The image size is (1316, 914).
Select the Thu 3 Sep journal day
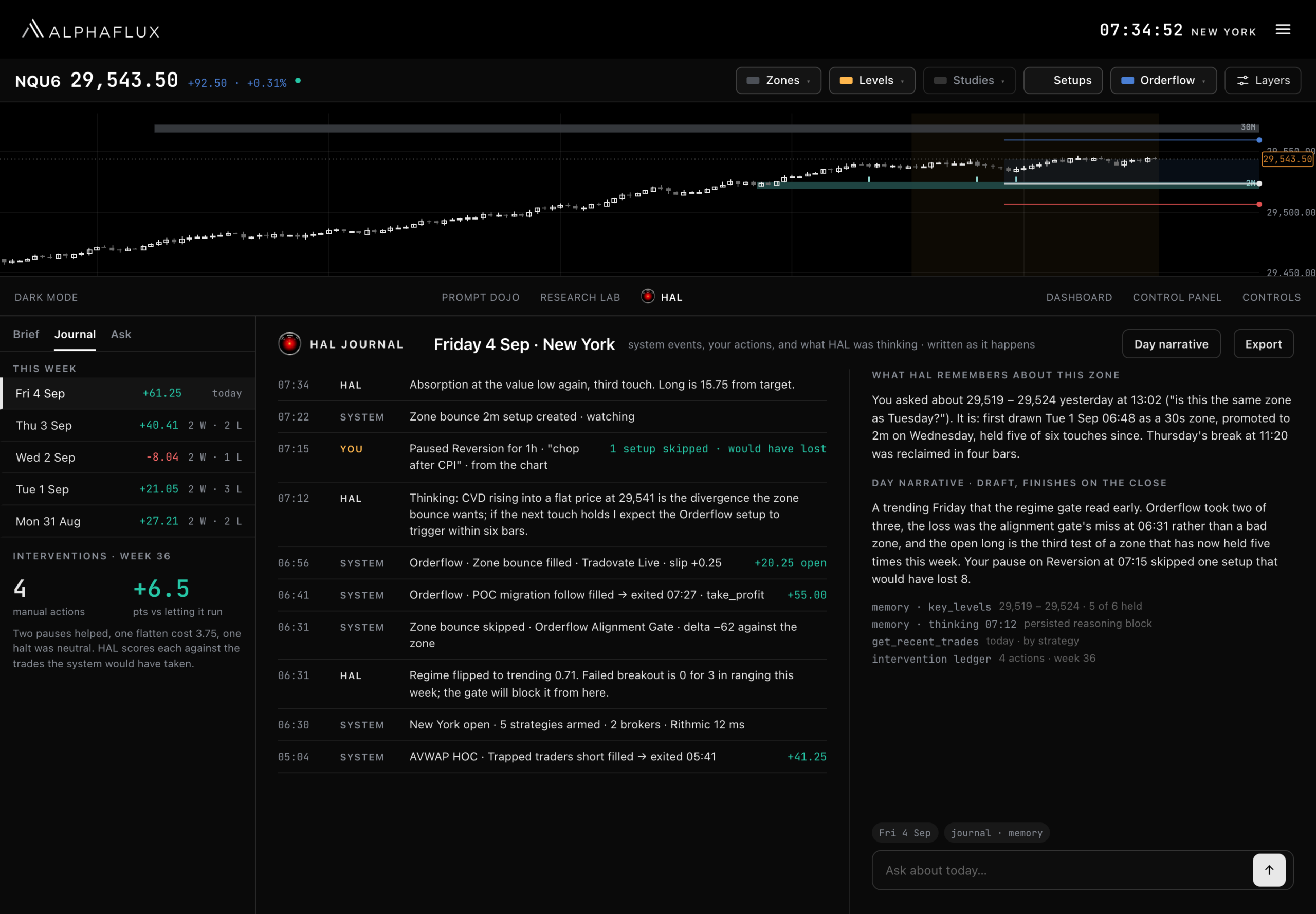(127, 425)
